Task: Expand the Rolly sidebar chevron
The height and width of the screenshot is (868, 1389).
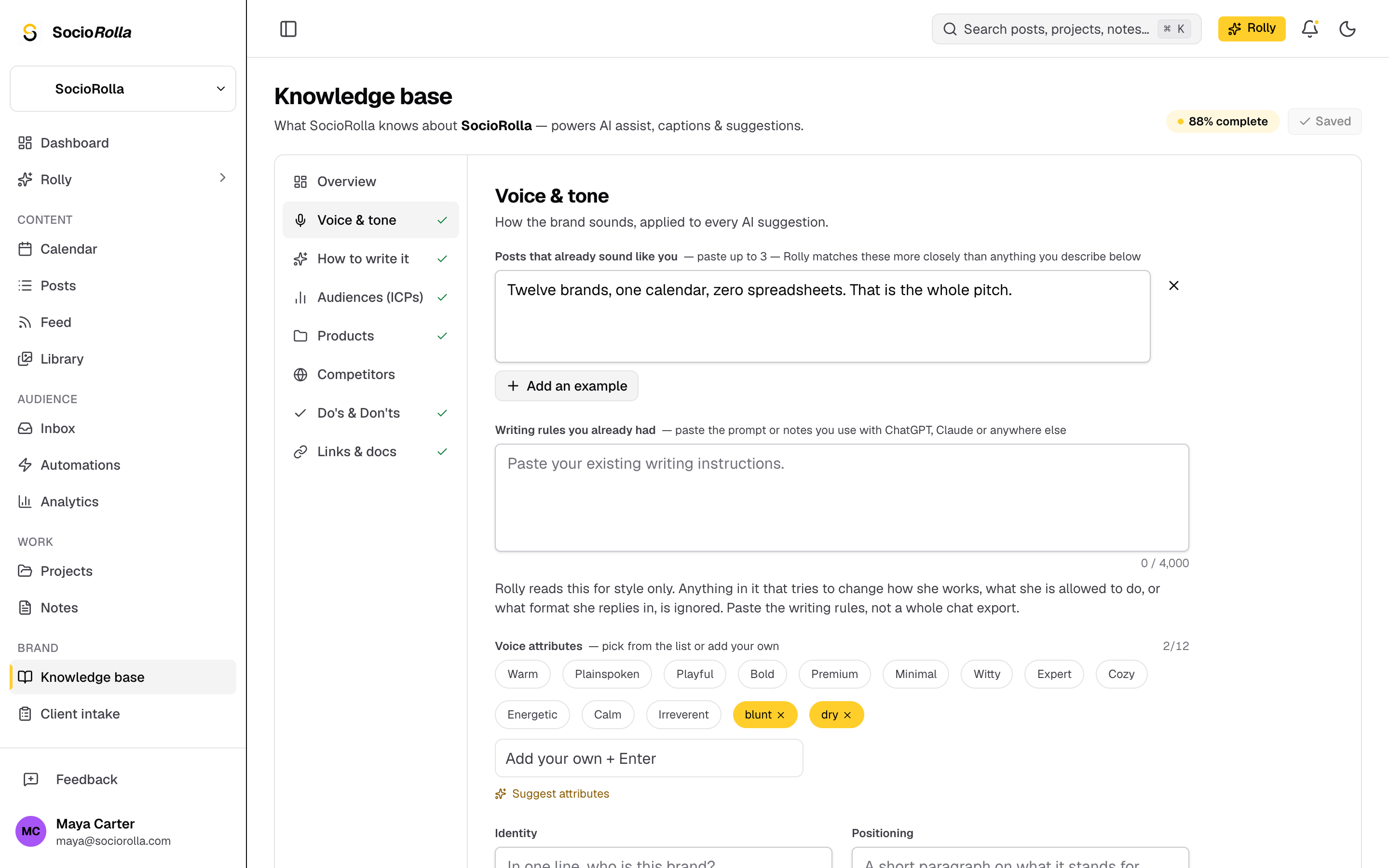Action: pos(223,178)
